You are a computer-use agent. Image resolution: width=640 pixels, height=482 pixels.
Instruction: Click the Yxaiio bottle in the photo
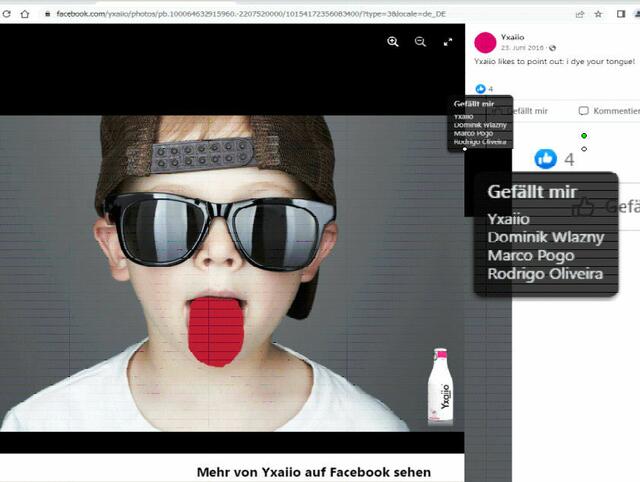(440, 386)
